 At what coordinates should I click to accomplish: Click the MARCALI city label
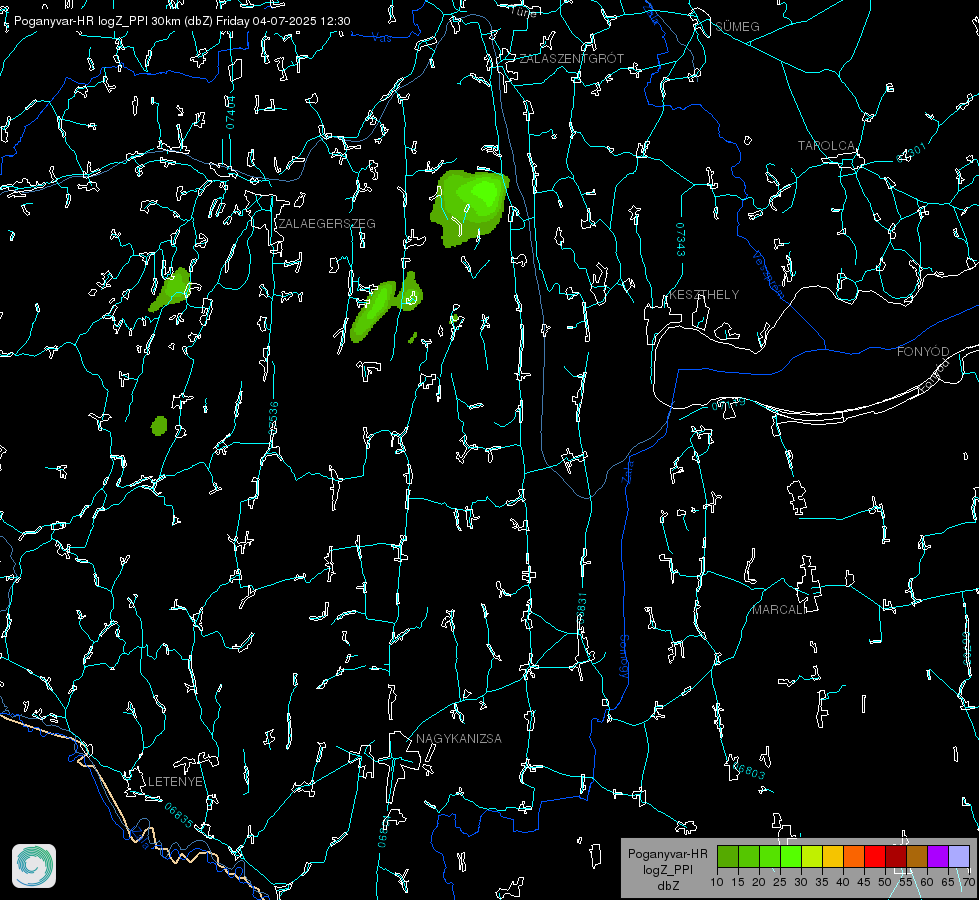coord(778,610)
